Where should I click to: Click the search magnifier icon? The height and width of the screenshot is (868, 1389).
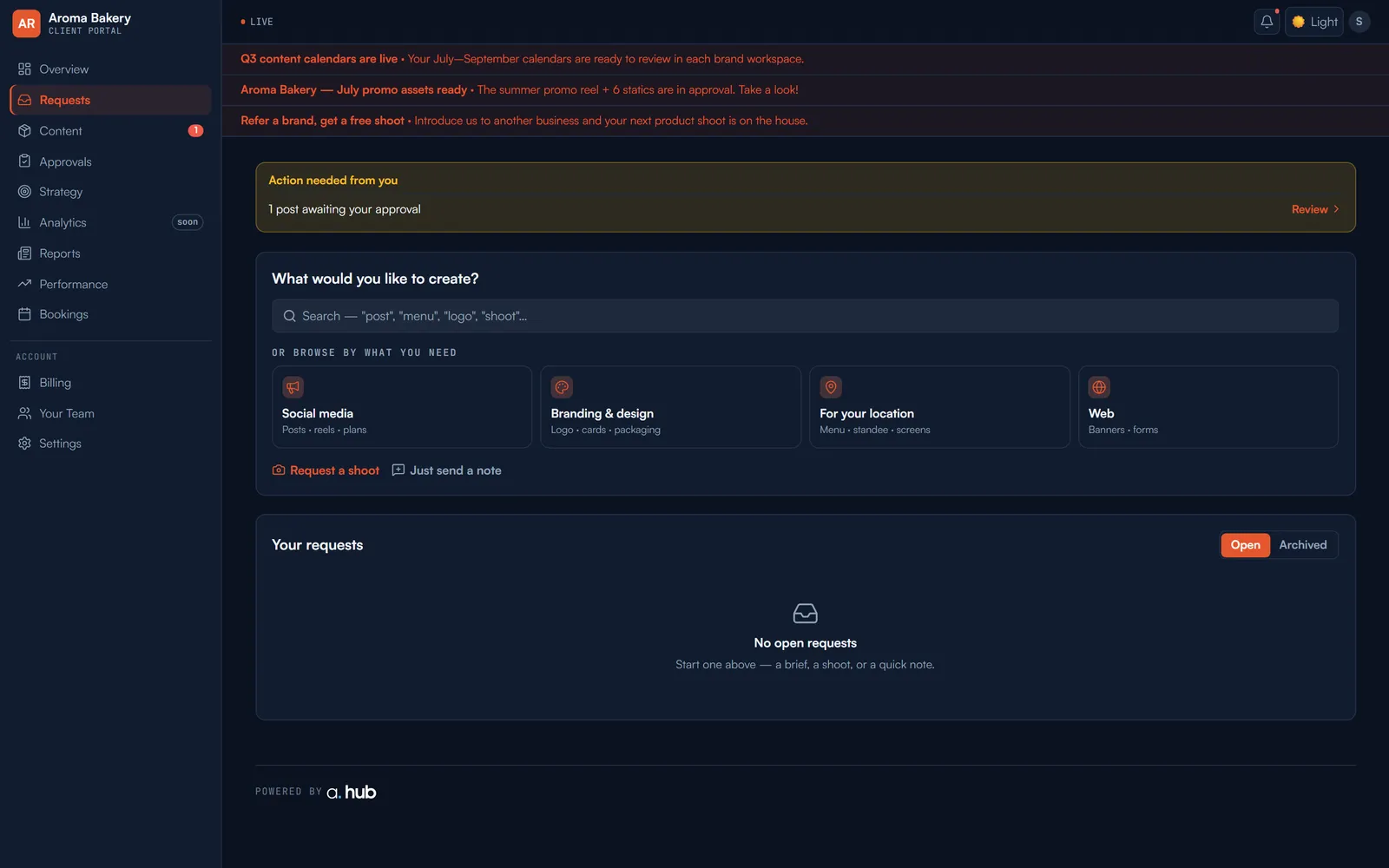pyautogui.click(x=290, y=316)
